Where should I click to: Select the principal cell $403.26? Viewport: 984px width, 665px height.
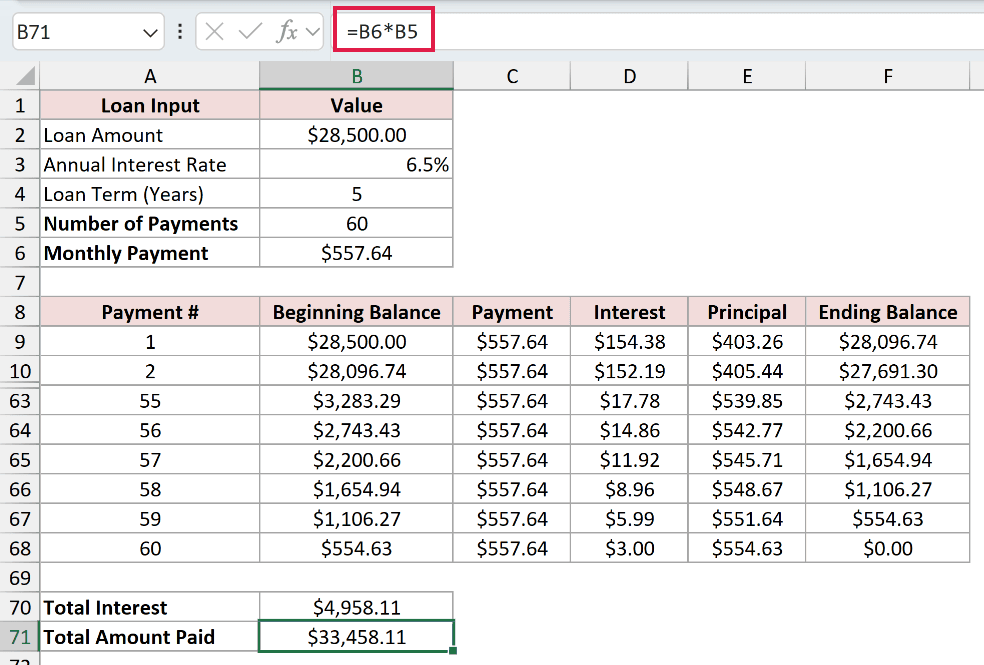tap(747, 341)
